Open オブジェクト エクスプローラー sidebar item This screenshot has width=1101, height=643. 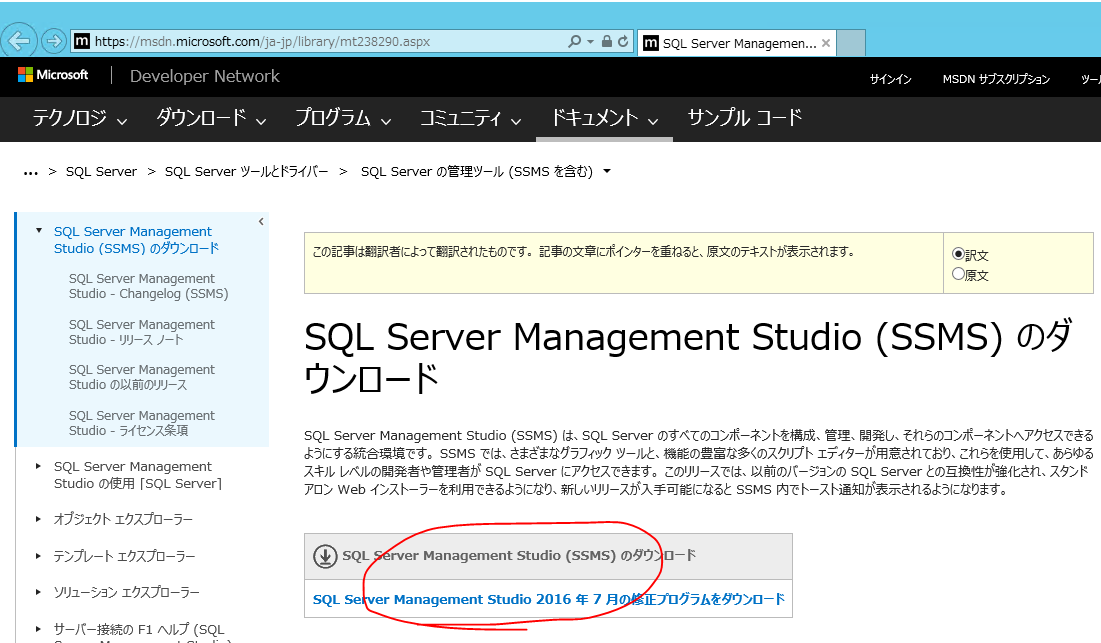(123, 519)
